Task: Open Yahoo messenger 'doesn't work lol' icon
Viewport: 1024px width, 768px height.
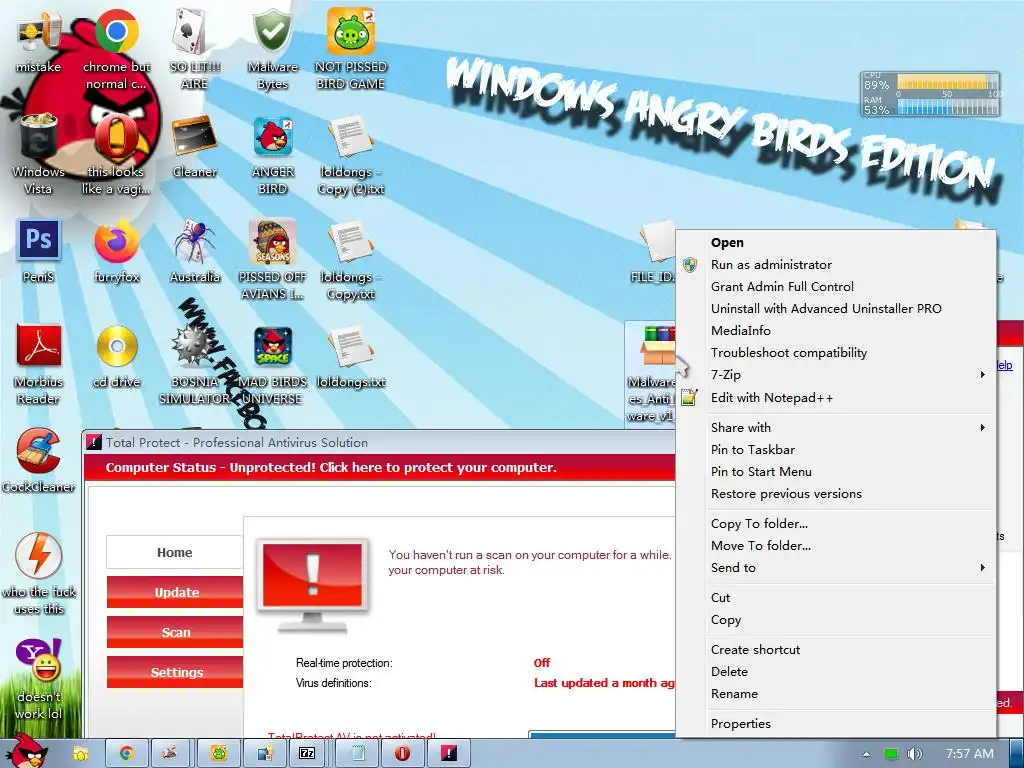Action: [38, 679]
